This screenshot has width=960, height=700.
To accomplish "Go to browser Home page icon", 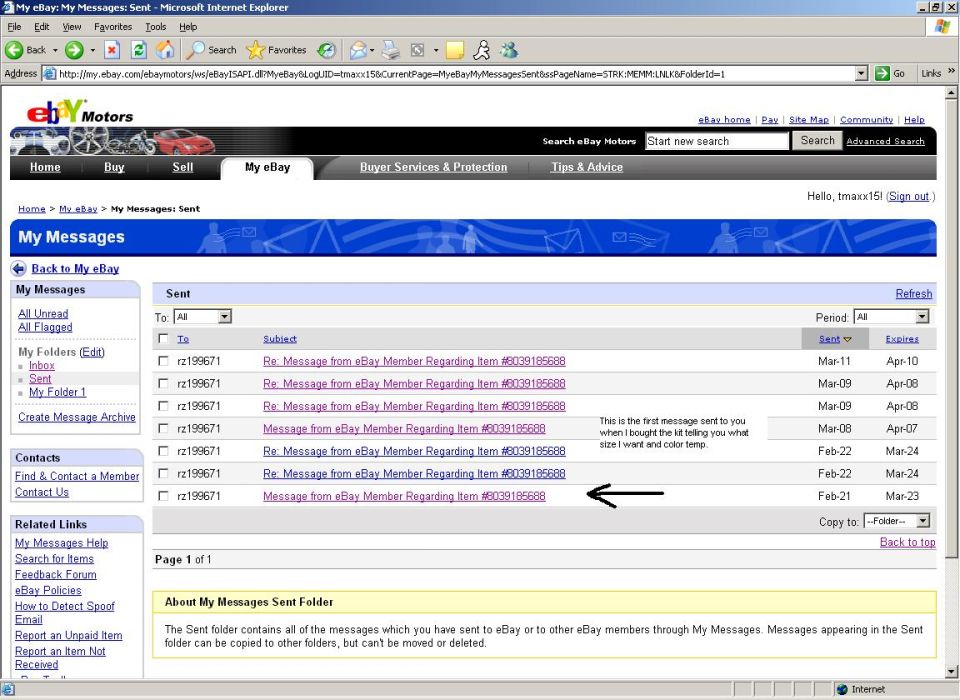I will (165, 50).
